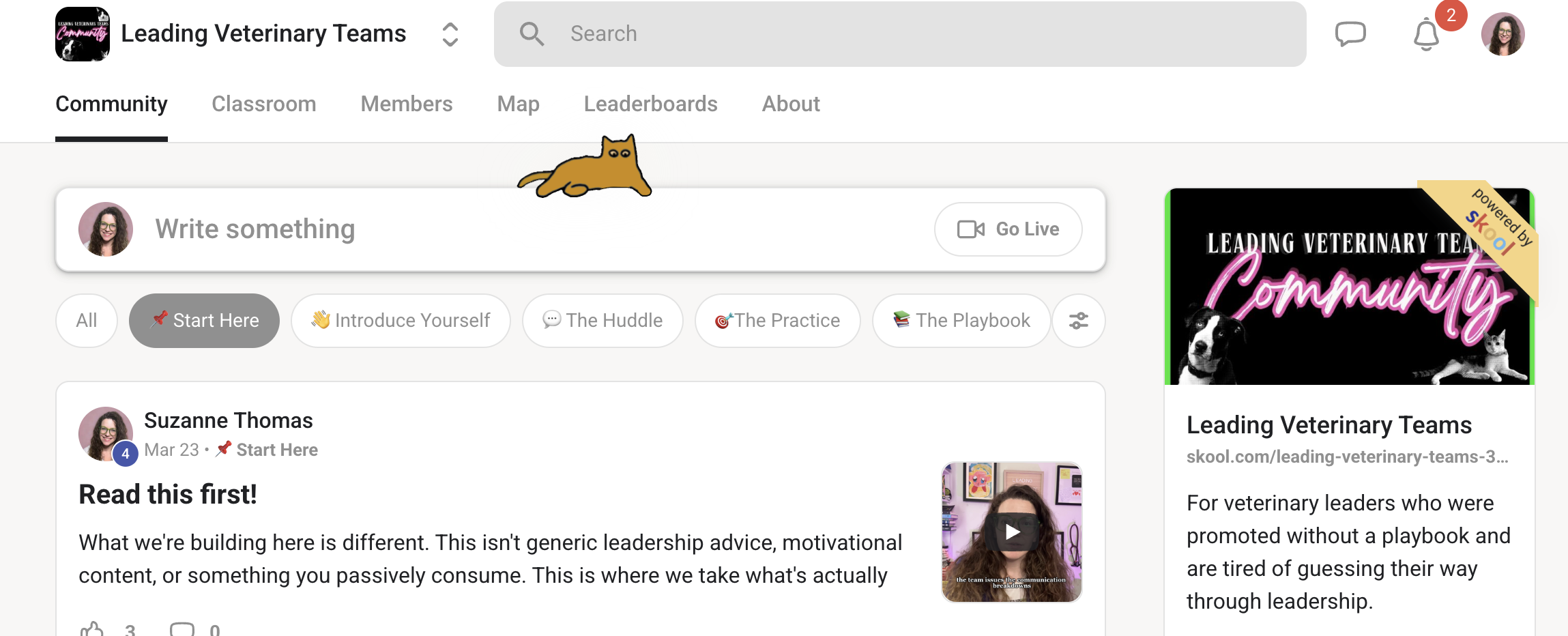Play the video thumbnail in post
Screen dimensions: 1568x636
point(1012,532)
